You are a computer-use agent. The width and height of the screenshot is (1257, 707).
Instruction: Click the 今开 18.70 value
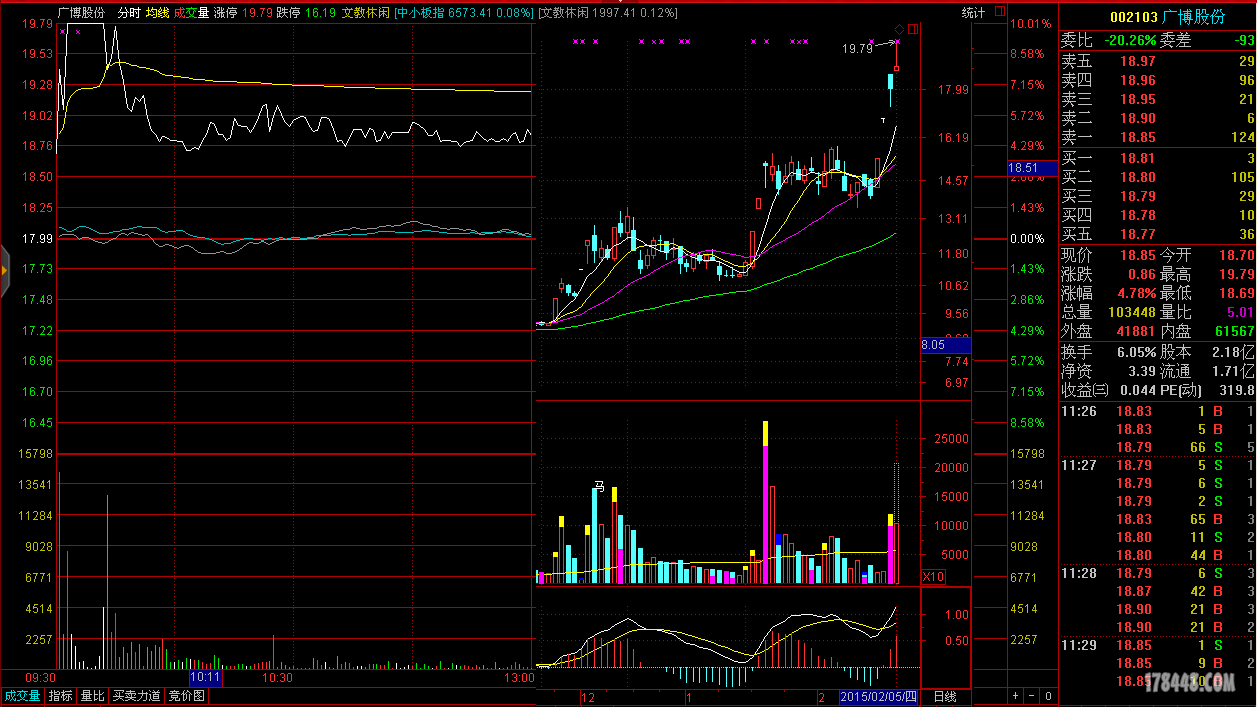(x=1235, y=255)
